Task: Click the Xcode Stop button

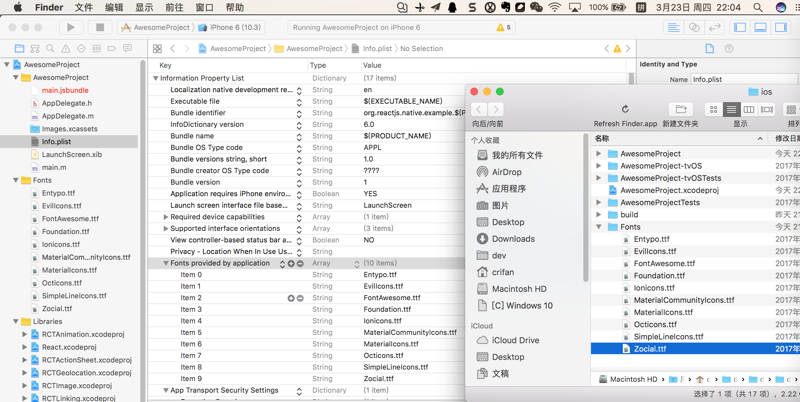Action: [x=100, y=28]
